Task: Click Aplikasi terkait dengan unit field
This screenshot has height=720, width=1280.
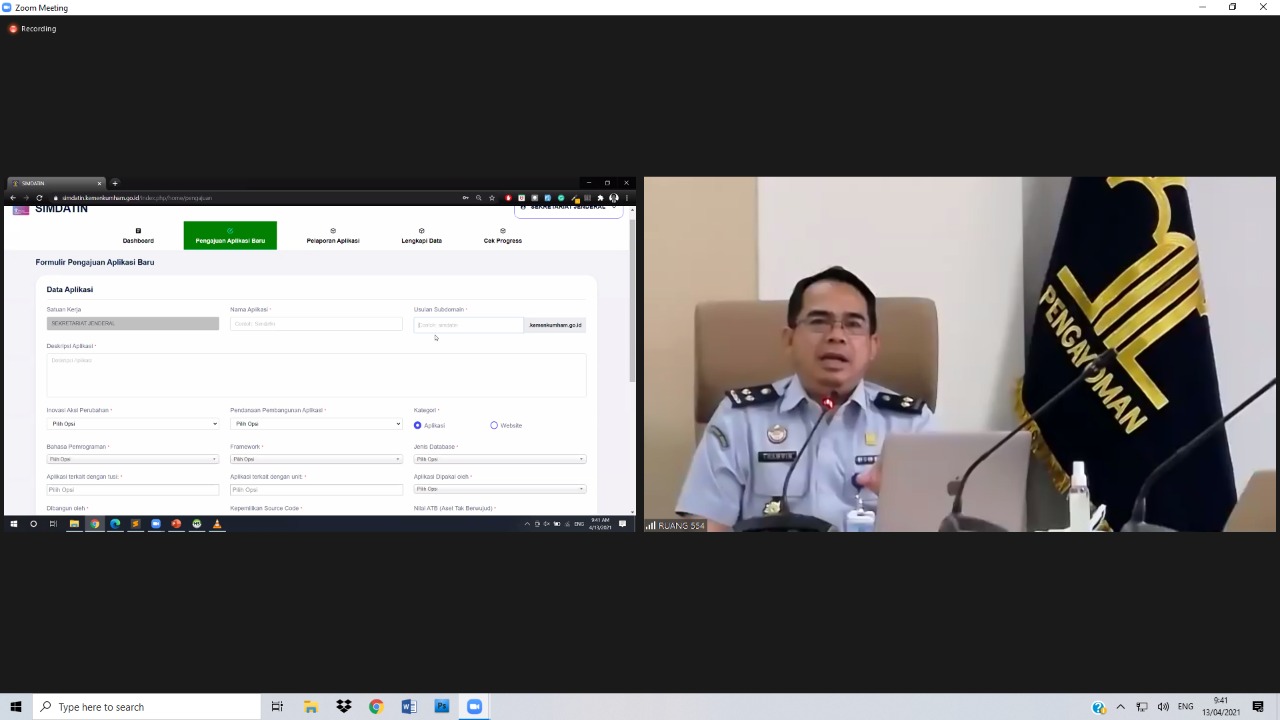Action: 316,490
